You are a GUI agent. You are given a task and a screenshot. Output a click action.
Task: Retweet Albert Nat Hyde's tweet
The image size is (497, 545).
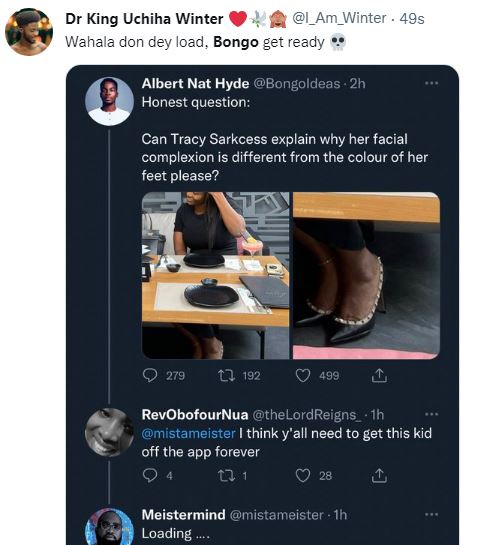click(x=227, y=376)
